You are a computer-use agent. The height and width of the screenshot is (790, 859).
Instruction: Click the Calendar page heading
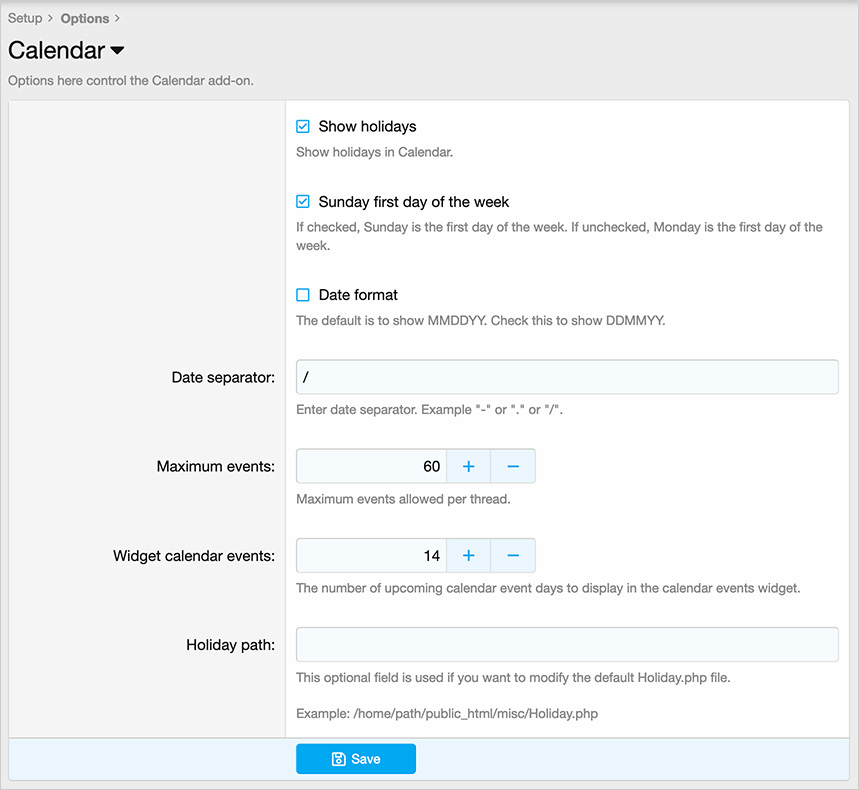[x=56, y=50]
